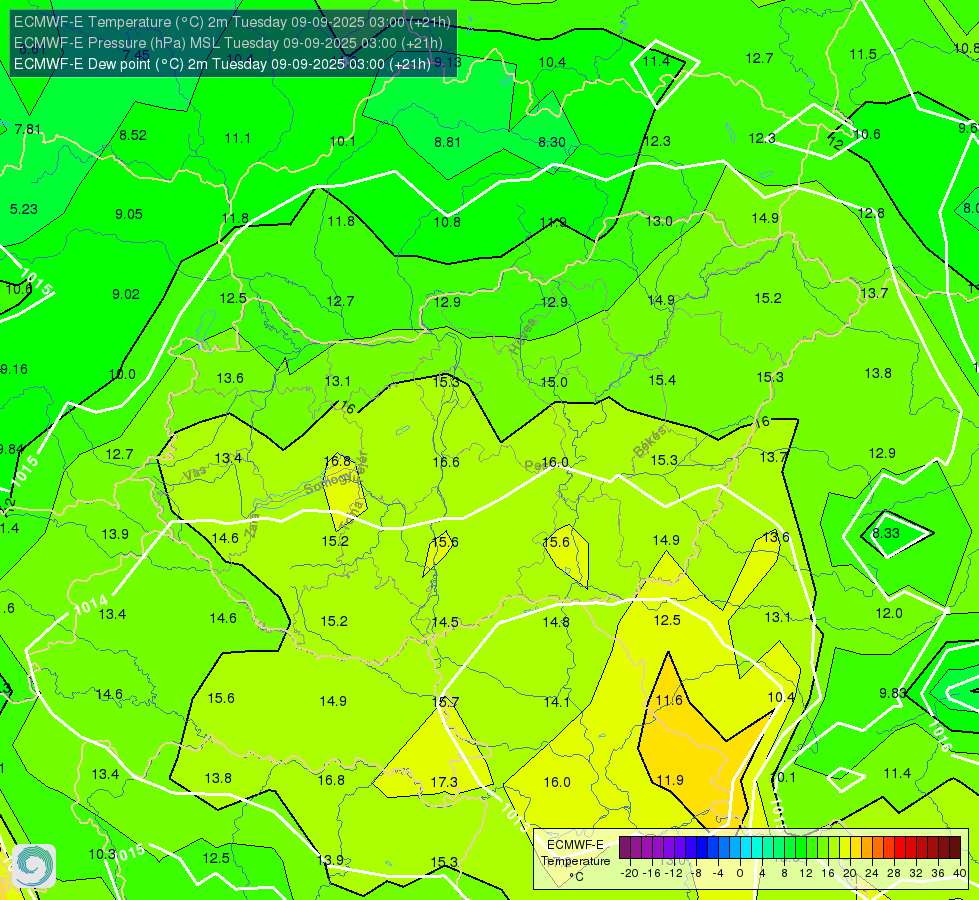Screen dimensions: 979x900
Task: Click the 1016 isobar label
Action: point(940,736)
